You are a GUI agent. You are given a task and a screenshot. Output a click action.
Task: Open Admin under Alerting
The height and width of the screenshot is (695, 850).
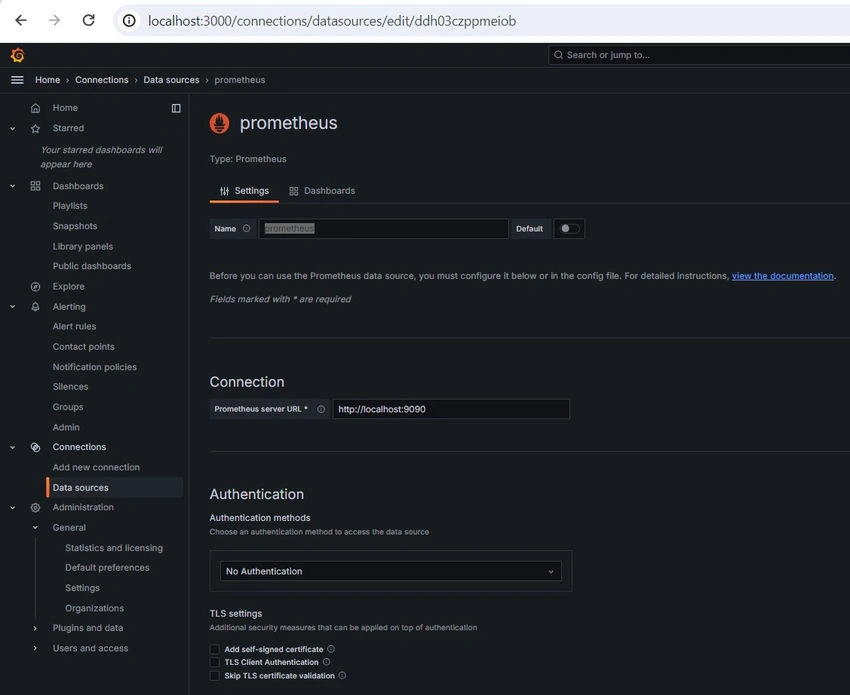pyautogui.click(x=66, y=427)
